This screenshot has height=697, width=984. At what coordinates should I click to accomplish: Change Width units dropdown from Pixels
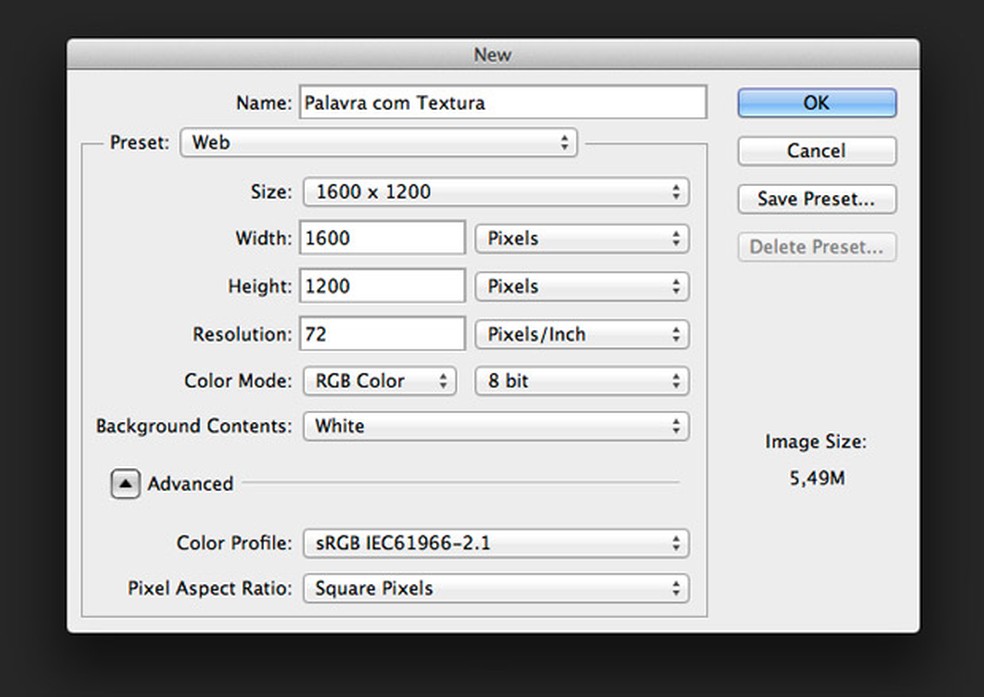[582, 239]
